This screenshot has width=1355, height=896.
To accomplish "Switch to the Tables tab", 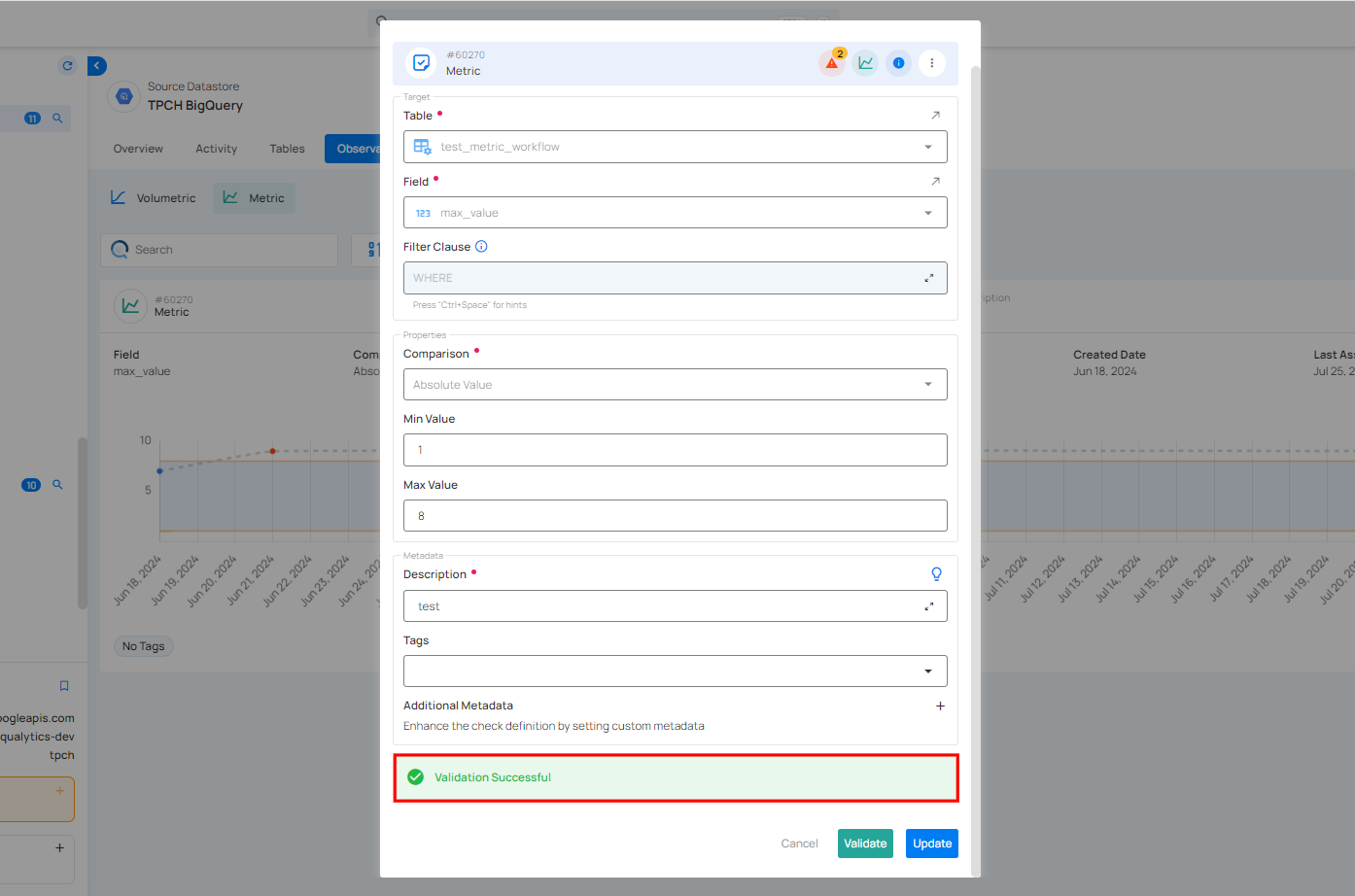I will (x=287, y=149).
